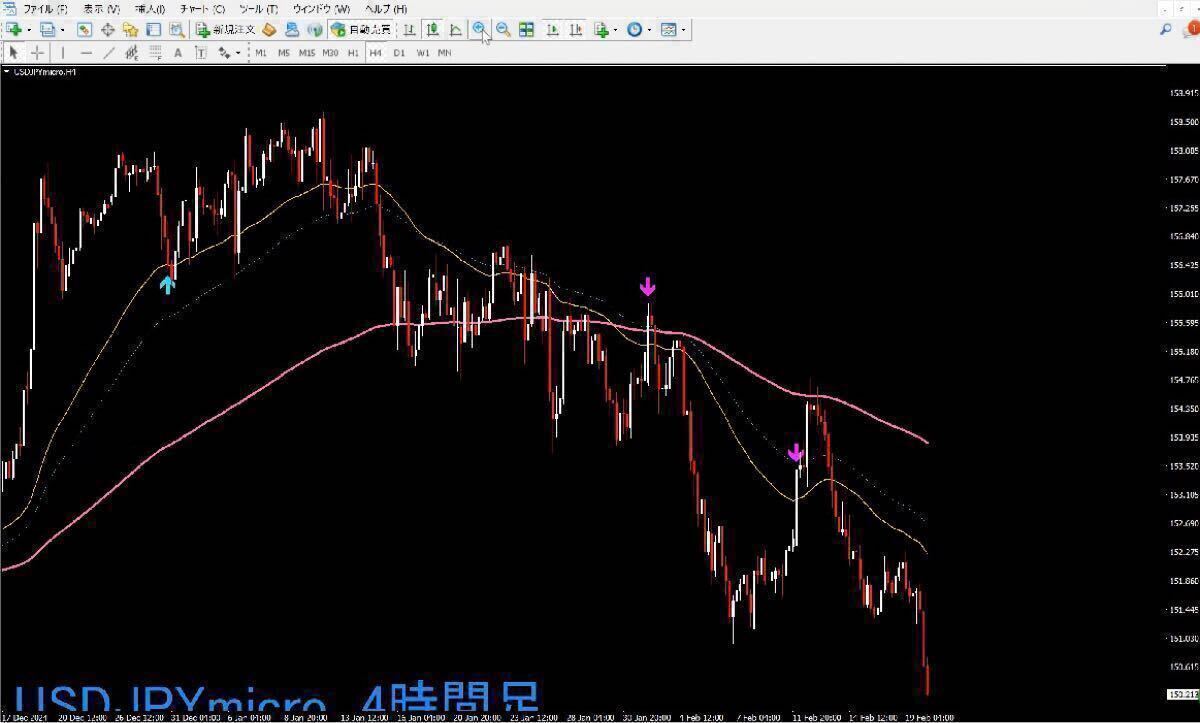Open the ファイル (F) menu
This screenshot has height=723, width=1200.
[46, 9]
